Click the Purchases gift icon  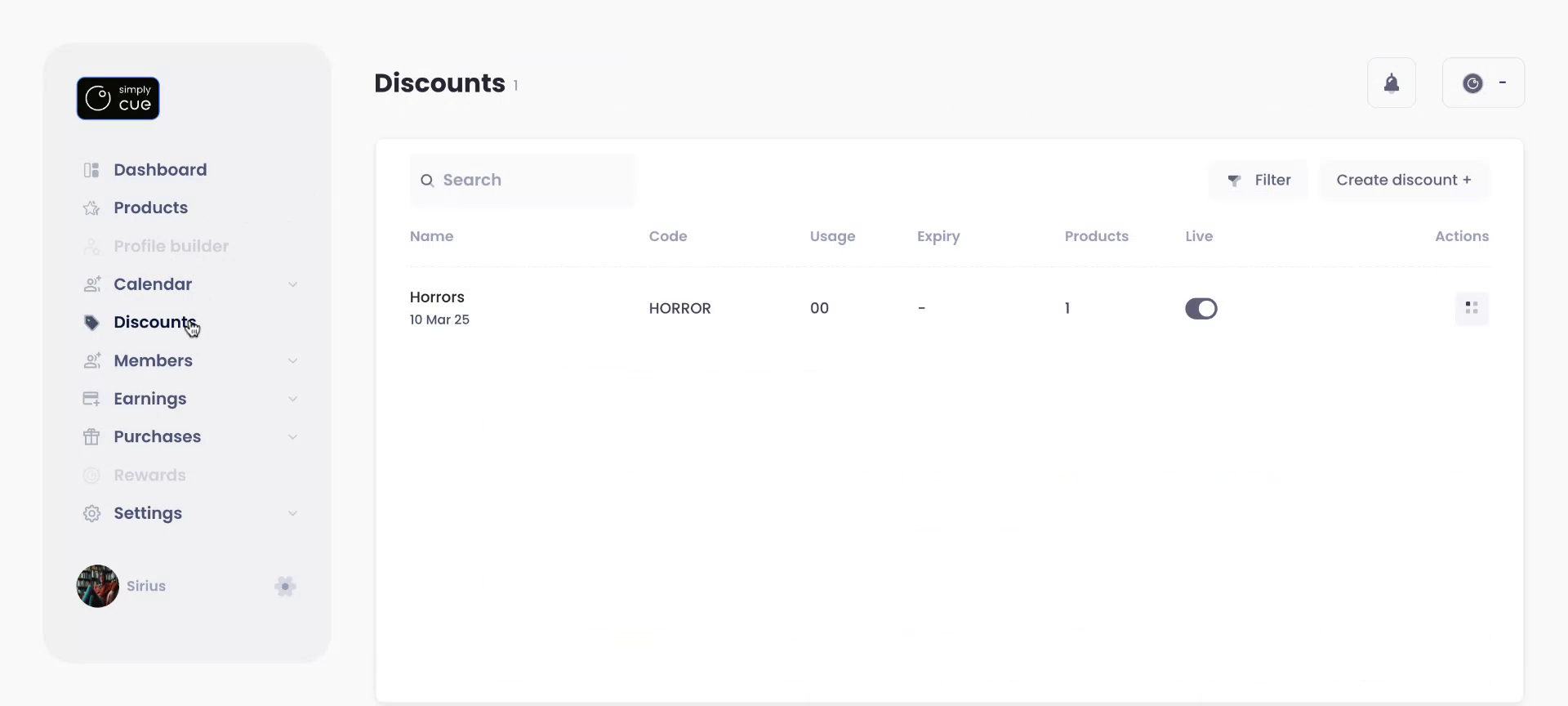(x=91, y=437)
